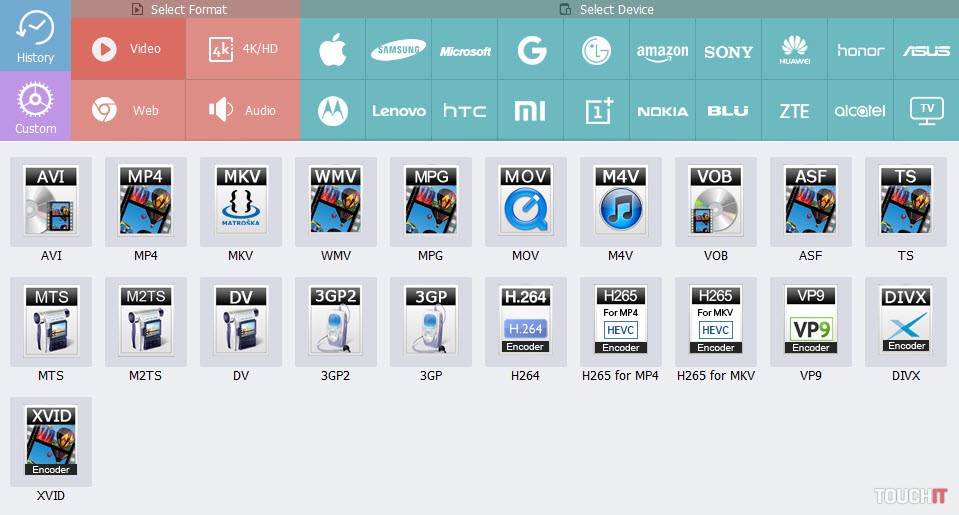
Task: Pick the WMV output format
Action: coord(336,202)
